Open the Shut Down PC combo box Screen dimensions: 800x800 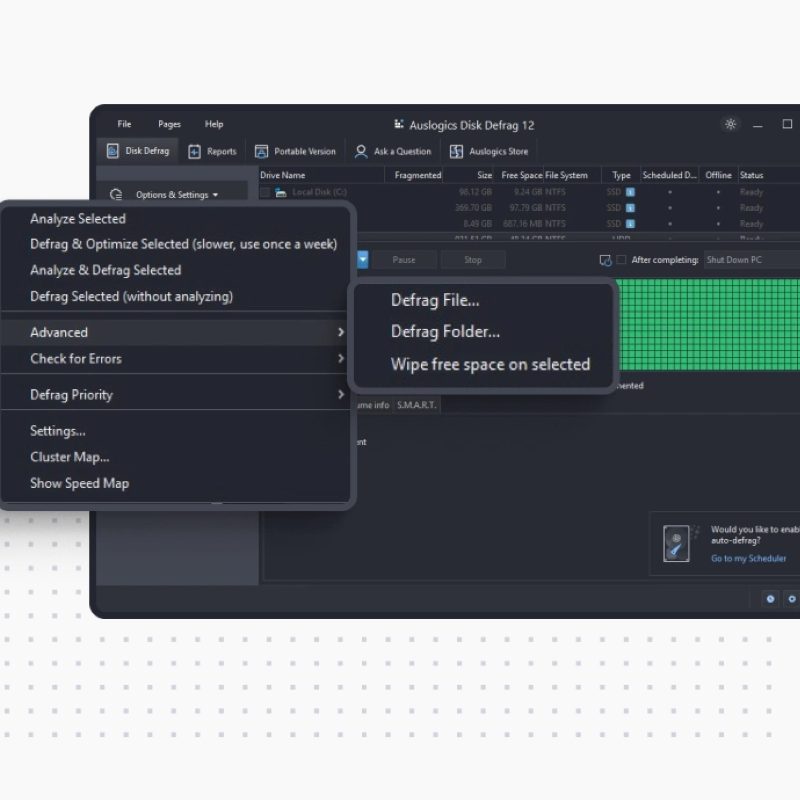pos(753,260)
